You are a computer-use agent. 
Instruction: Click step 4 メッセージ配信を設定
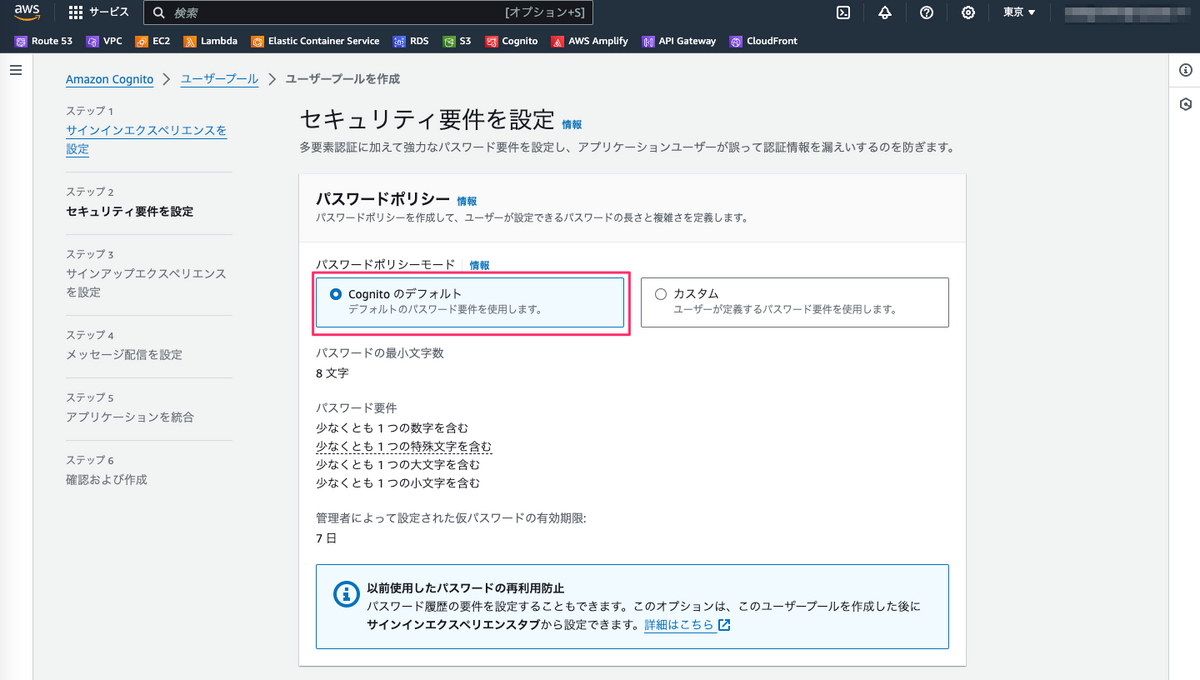pos(124,355)
